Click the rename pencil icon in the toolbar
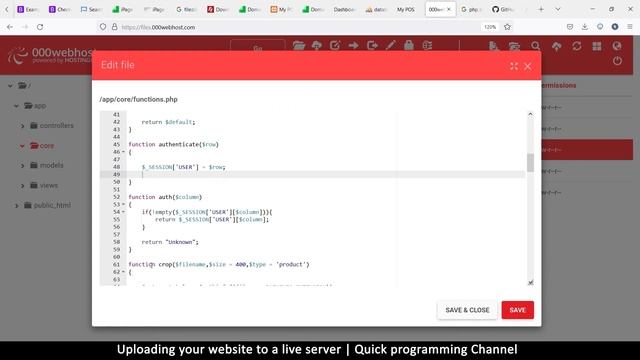This screenshot has width=640, height=360. (x=391, y=45)
